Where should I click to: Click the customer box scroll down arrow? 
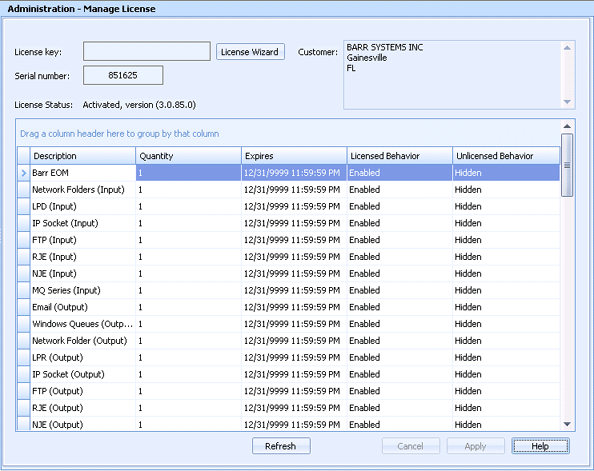(567, 102)
